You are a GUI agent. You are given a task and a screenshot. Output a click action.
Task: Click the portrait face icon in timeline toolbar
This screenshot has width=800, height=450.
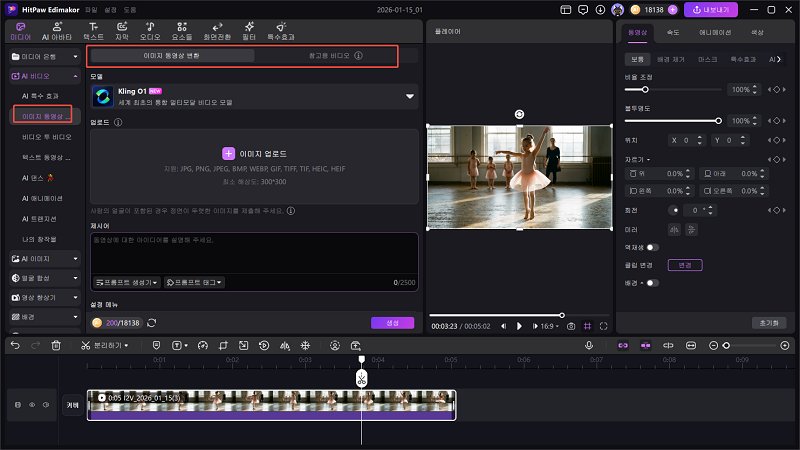tap(335, 345)
